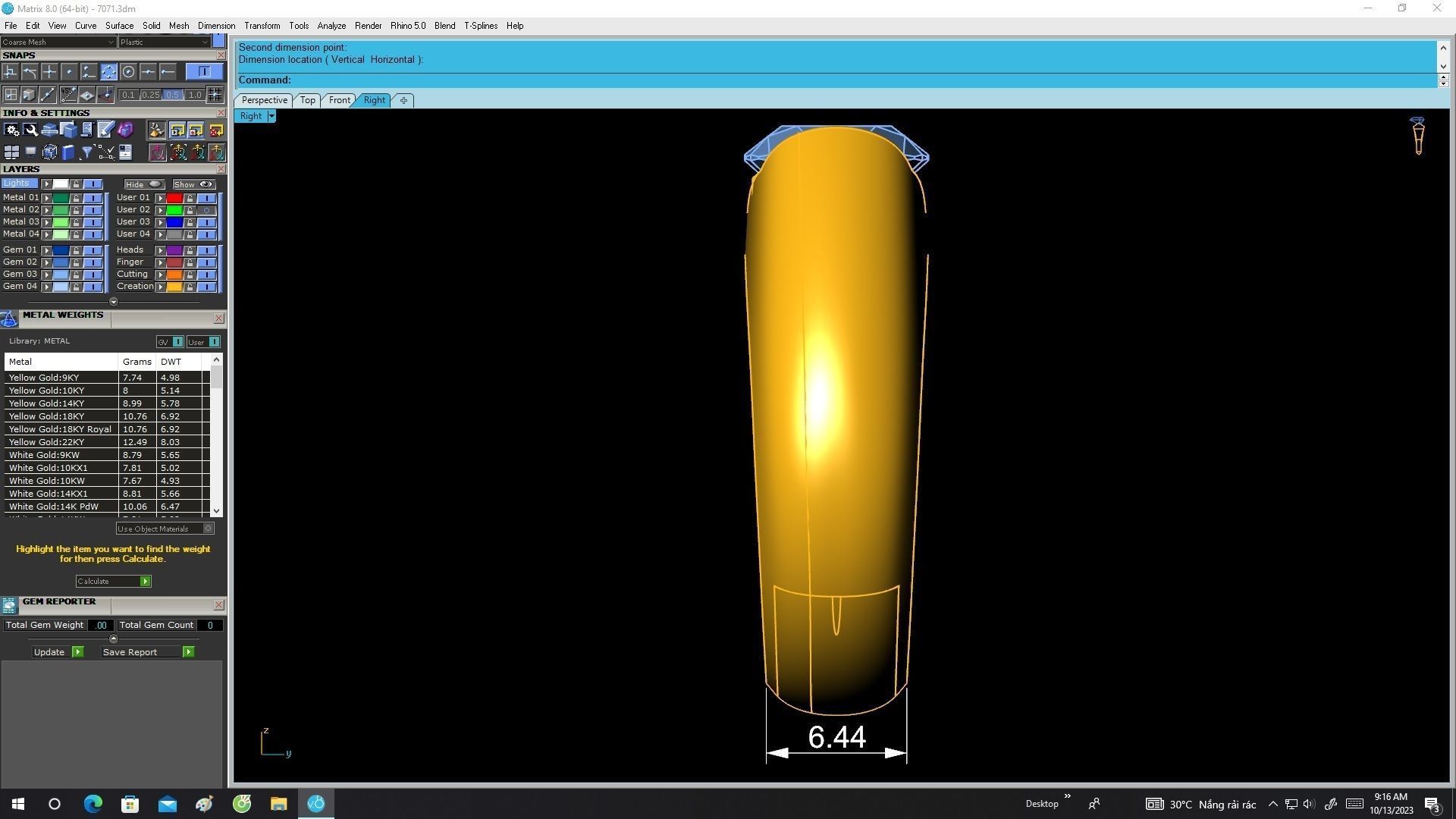Viewport: 1456px width, 819px height.
Task: Switch to the Perspective viewport tab
Action: [264, 100]
